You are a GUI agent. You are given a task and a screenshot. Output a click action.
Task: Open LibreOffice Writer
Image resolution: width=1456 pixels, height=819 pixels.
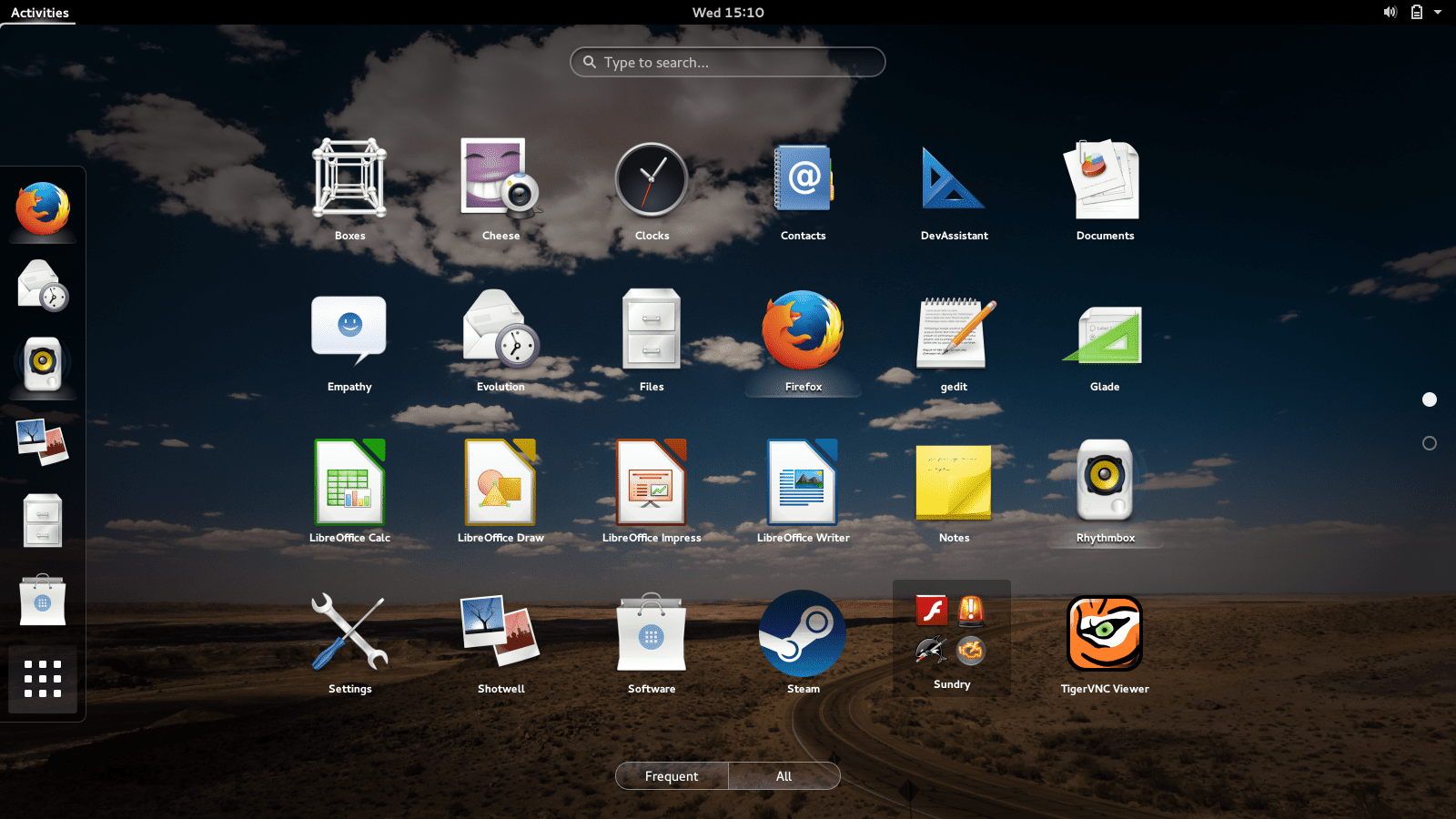click(x=803, y=490)
